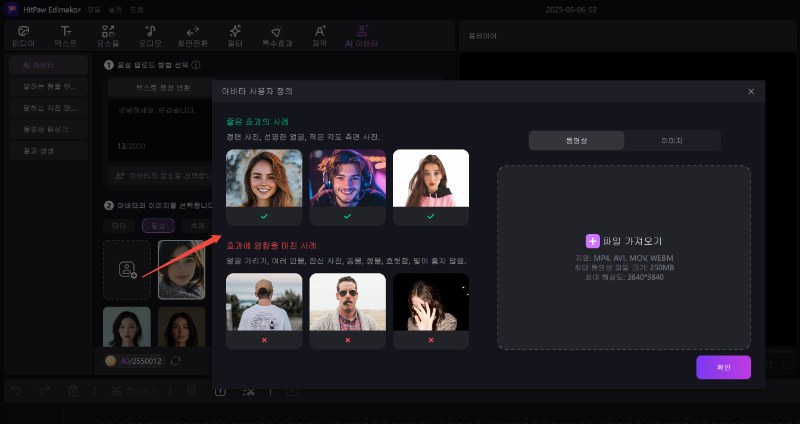Click the undo arrow in timeline toolbar

pyautogui.click(x=16, y=391)
